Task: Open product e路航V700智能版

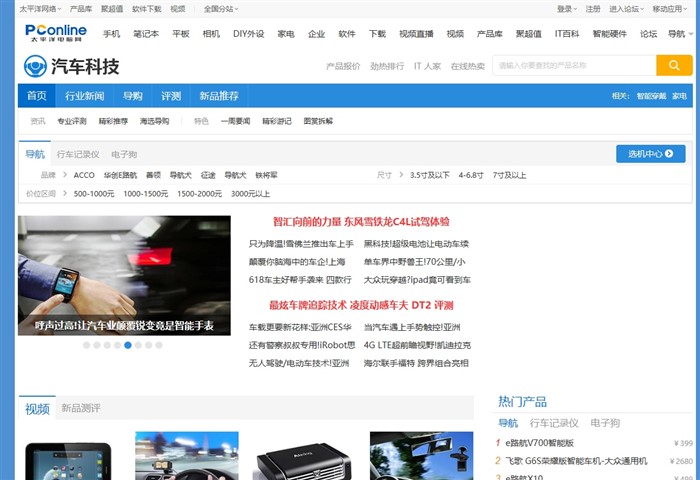Action: [x=539, y=443]
